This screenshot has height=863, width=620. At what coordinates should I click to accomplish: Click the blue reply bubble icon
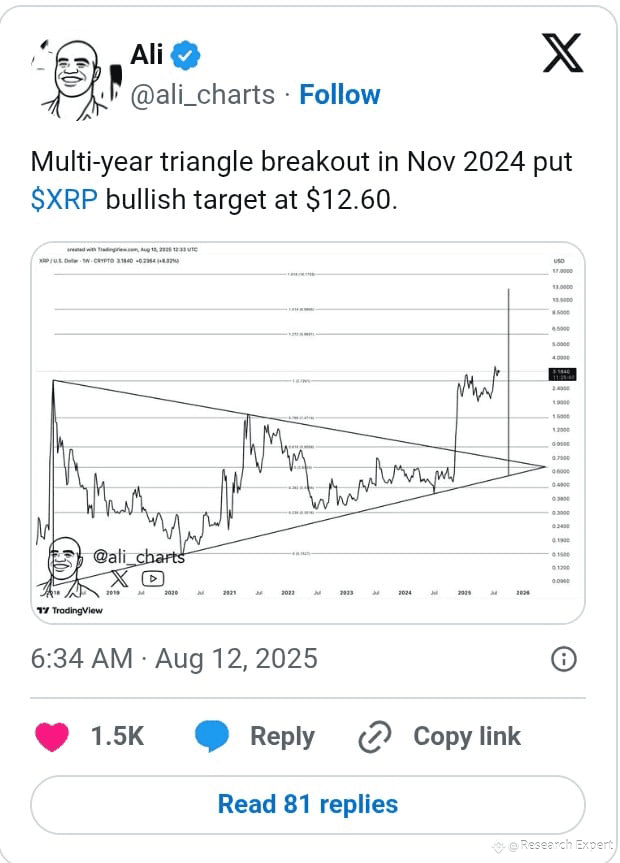[x=211, y=736]
